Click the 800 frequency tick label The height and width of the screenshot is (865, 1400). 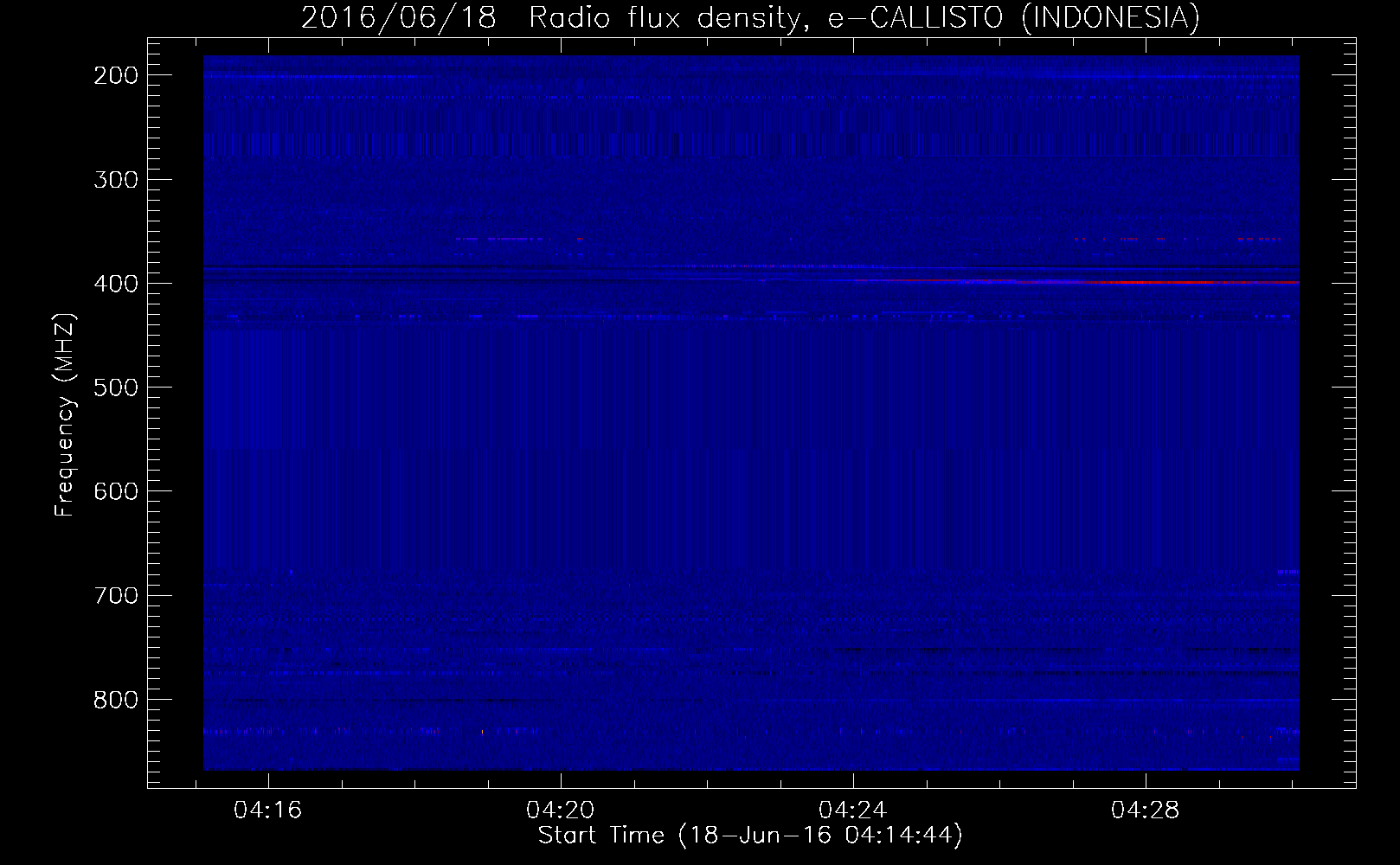coord(114,699)
